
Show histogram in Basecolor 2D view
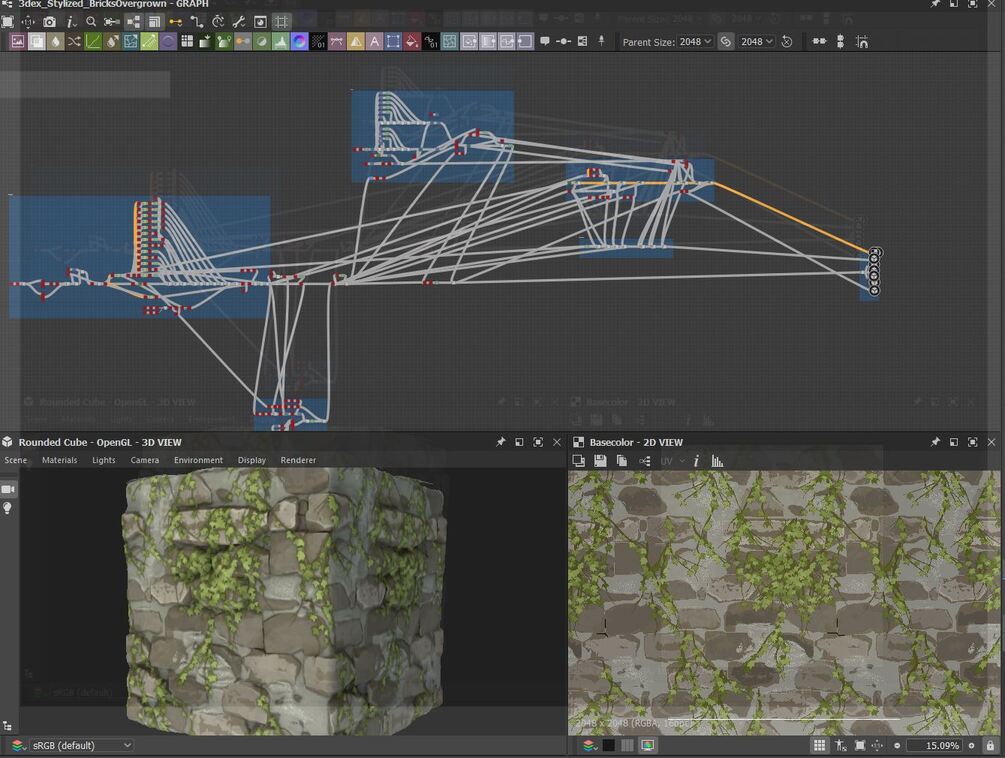[x=717, y=461]
